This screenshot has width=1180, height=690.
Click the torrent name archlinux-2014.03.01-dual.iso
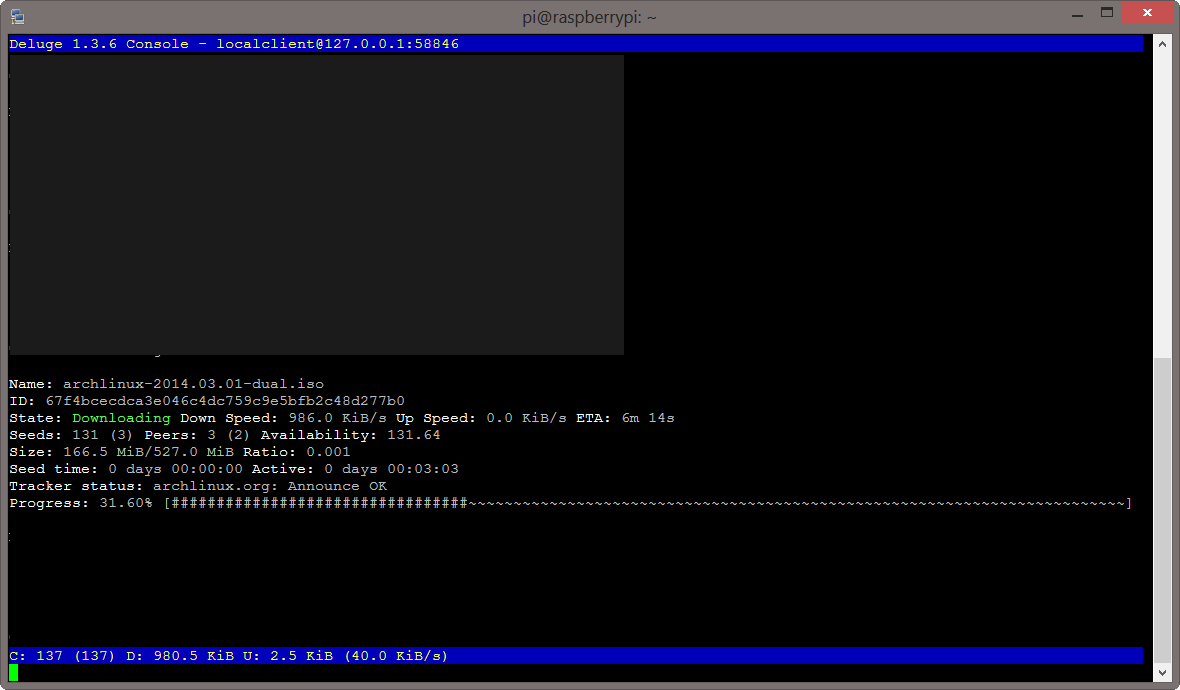click(193, 384)
